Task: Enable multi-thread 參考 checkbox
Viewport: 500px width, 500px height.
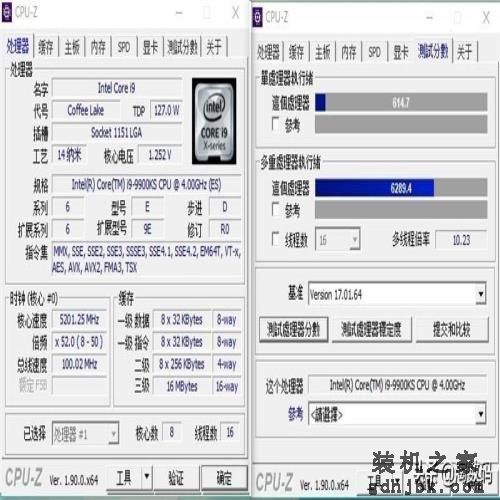Action: [276, 209]
